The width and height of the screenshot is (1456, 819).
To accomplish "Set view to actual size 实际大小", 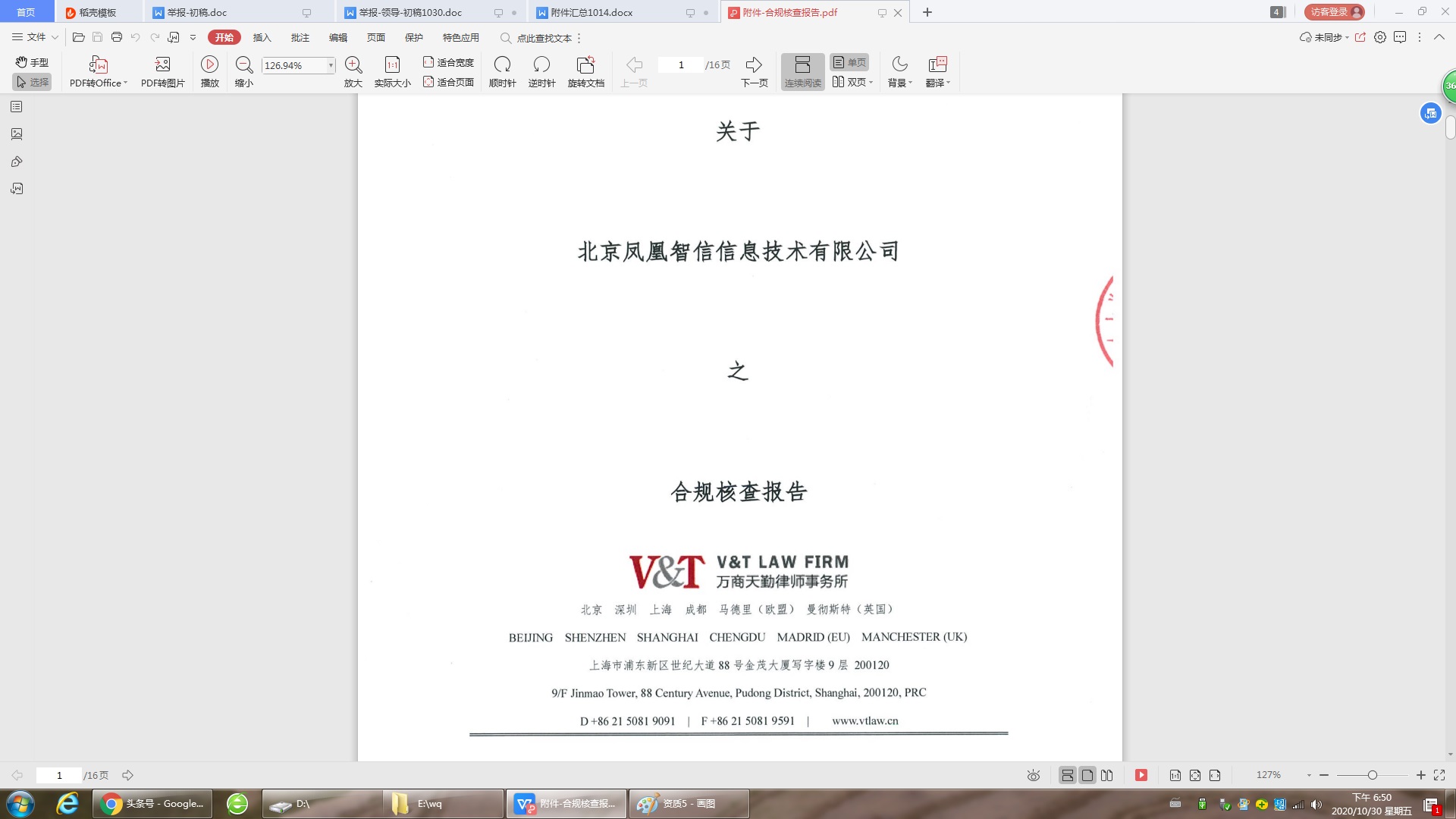I will click(x=391, y=72).
